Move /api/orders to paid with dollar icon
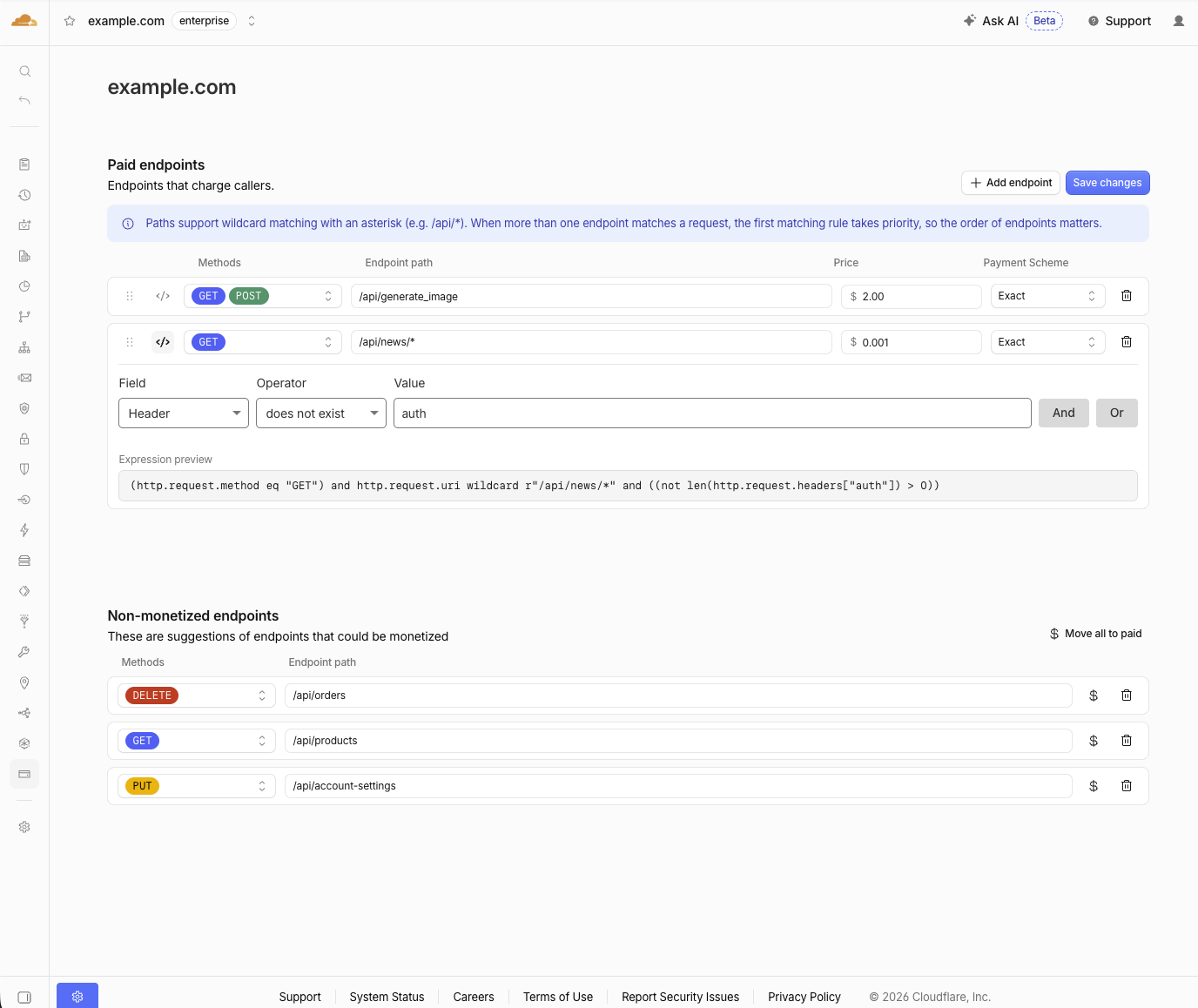Viewport: 1198px width, 1008px height. click(1094, 696)
